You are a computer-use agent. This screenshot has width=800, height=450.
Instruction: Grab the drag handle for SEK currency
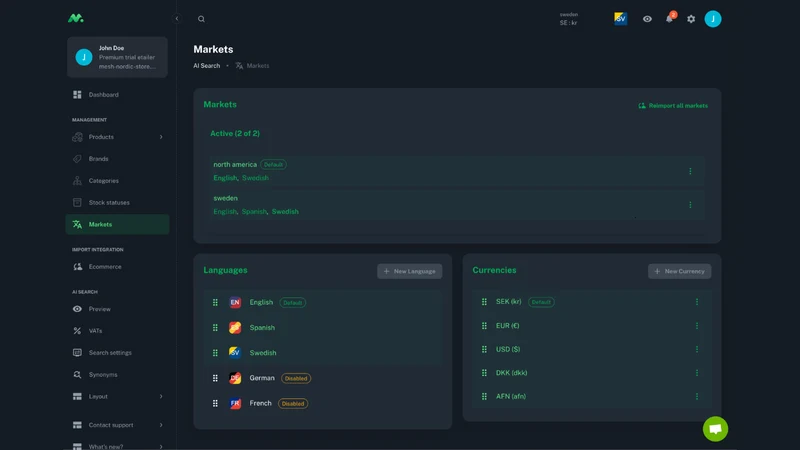(x=484, y=302)
